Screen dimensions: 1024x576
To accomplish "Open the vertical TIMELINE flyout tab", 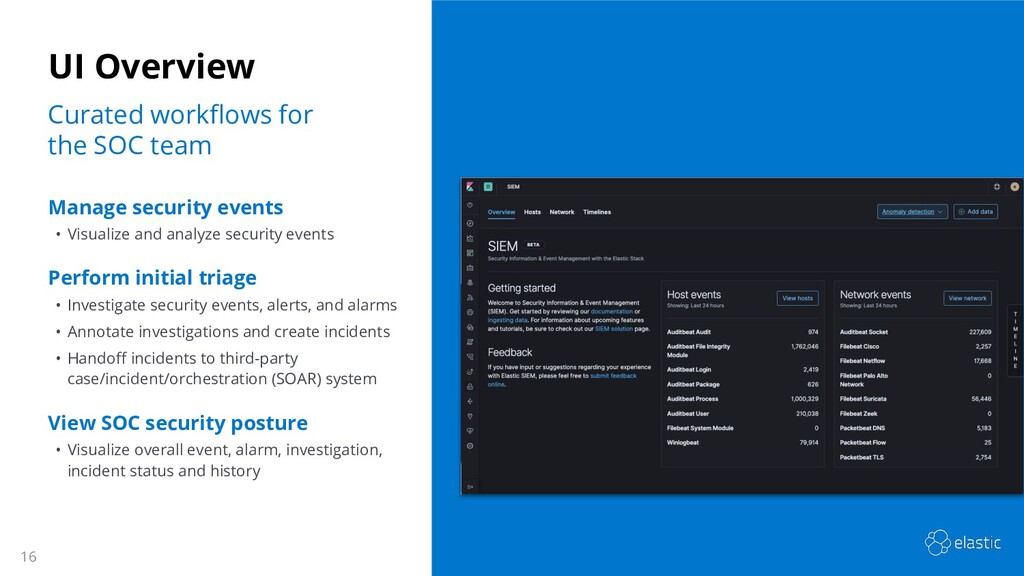I will 1016,340.
